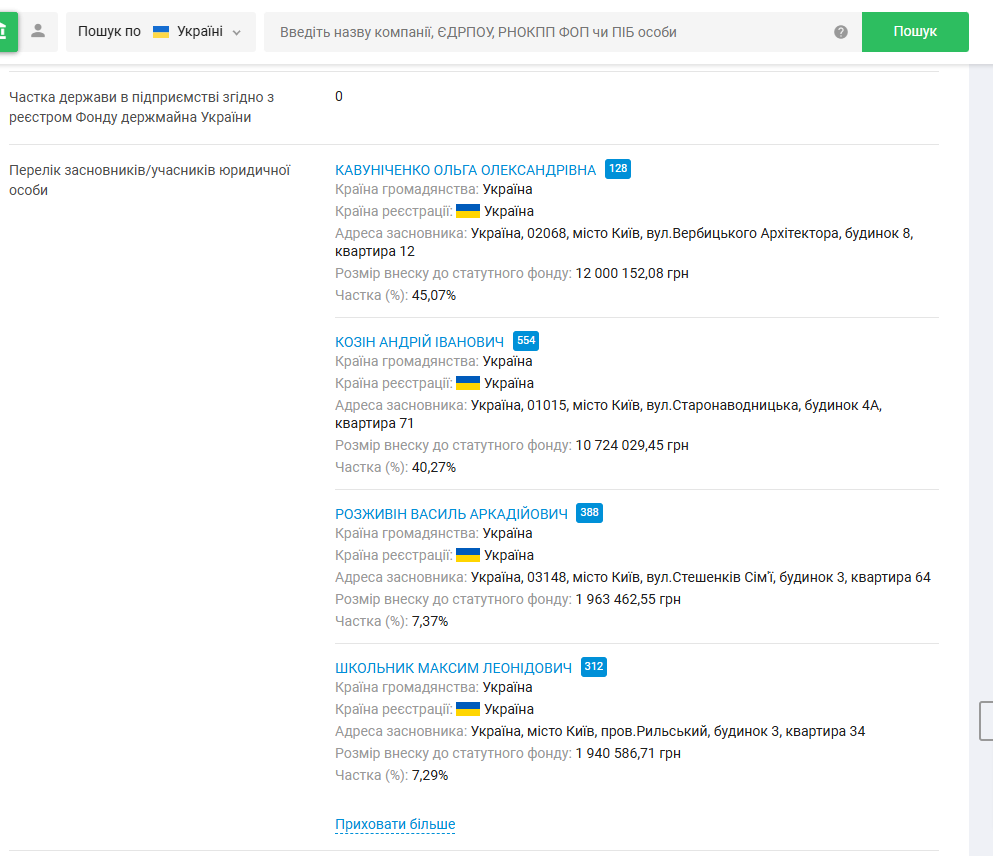Click the 128 badge next to Кавуніченко
This screenshot has height=856, width=993.
coord(617,169)
